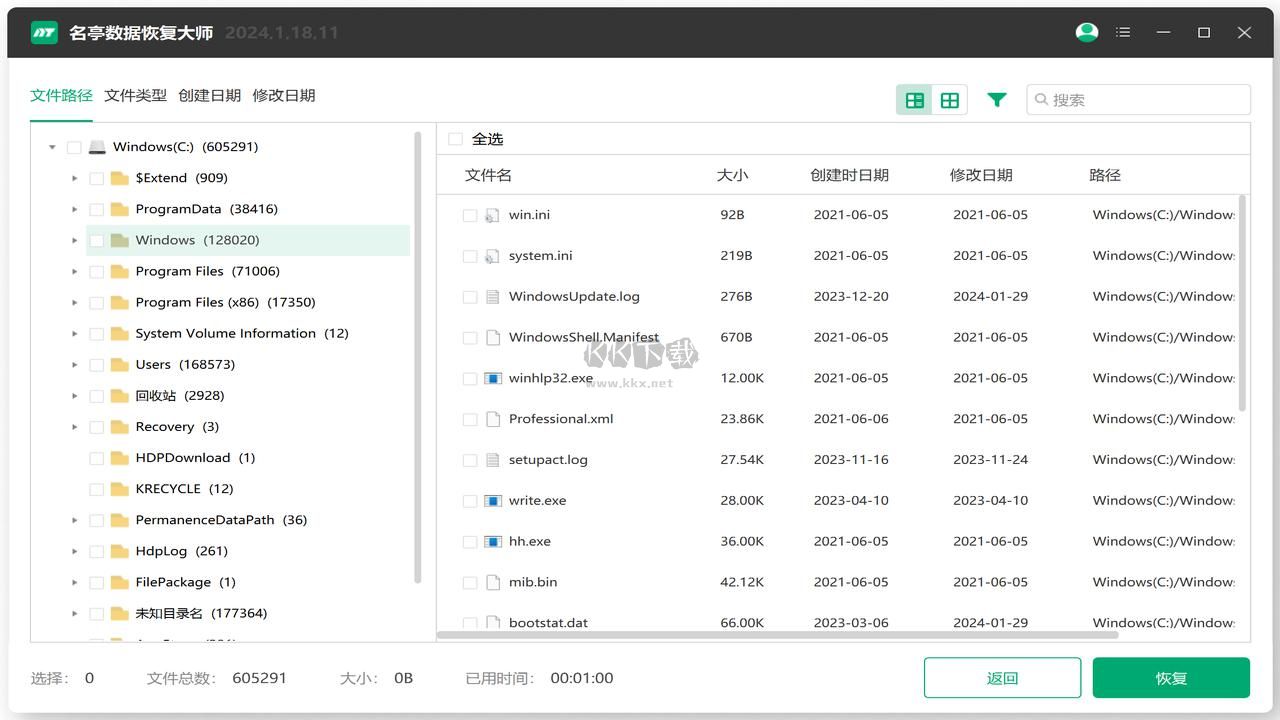Collapse the Windows(C:) drive tree node
The width and height of the screenshot is (1280, 720).
(x=52, y=147)
